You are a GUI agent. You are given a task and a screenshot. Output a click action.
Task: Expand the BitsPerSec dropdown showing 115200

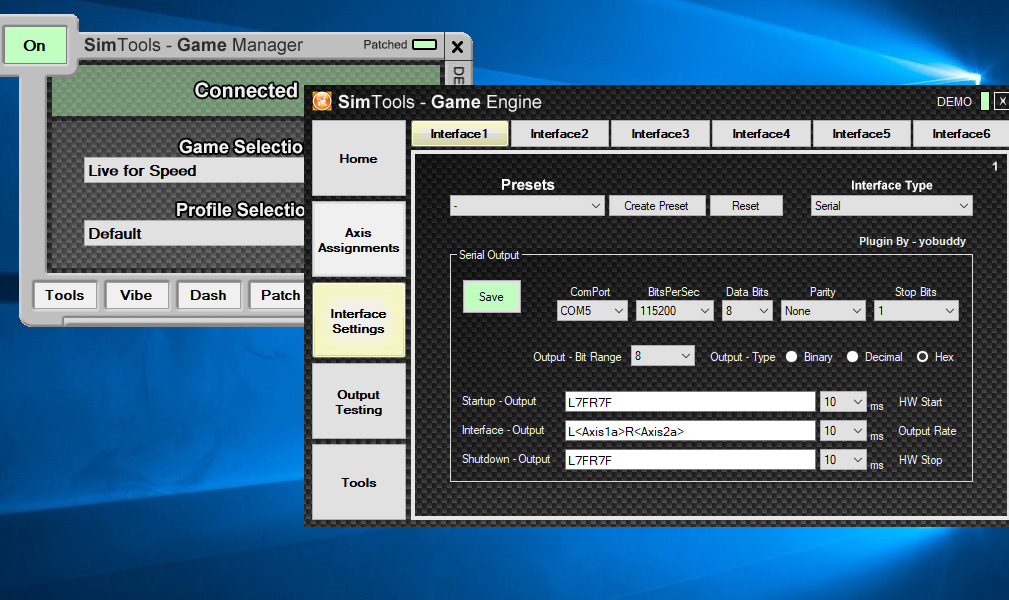(674, 311)
